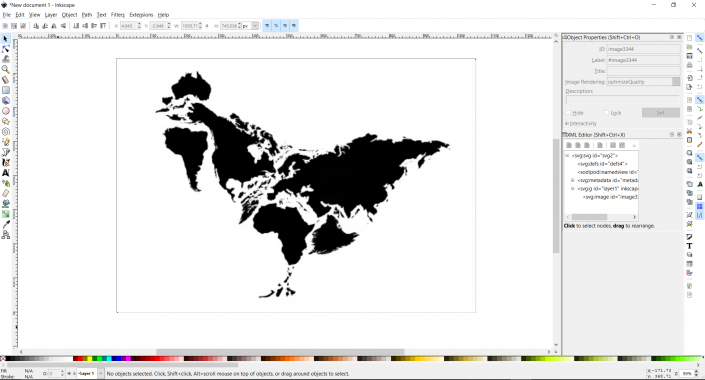This screenshot has height=380, width=705.
Task: Enable the Hide checkbox
Action: [x=568, y=112]
